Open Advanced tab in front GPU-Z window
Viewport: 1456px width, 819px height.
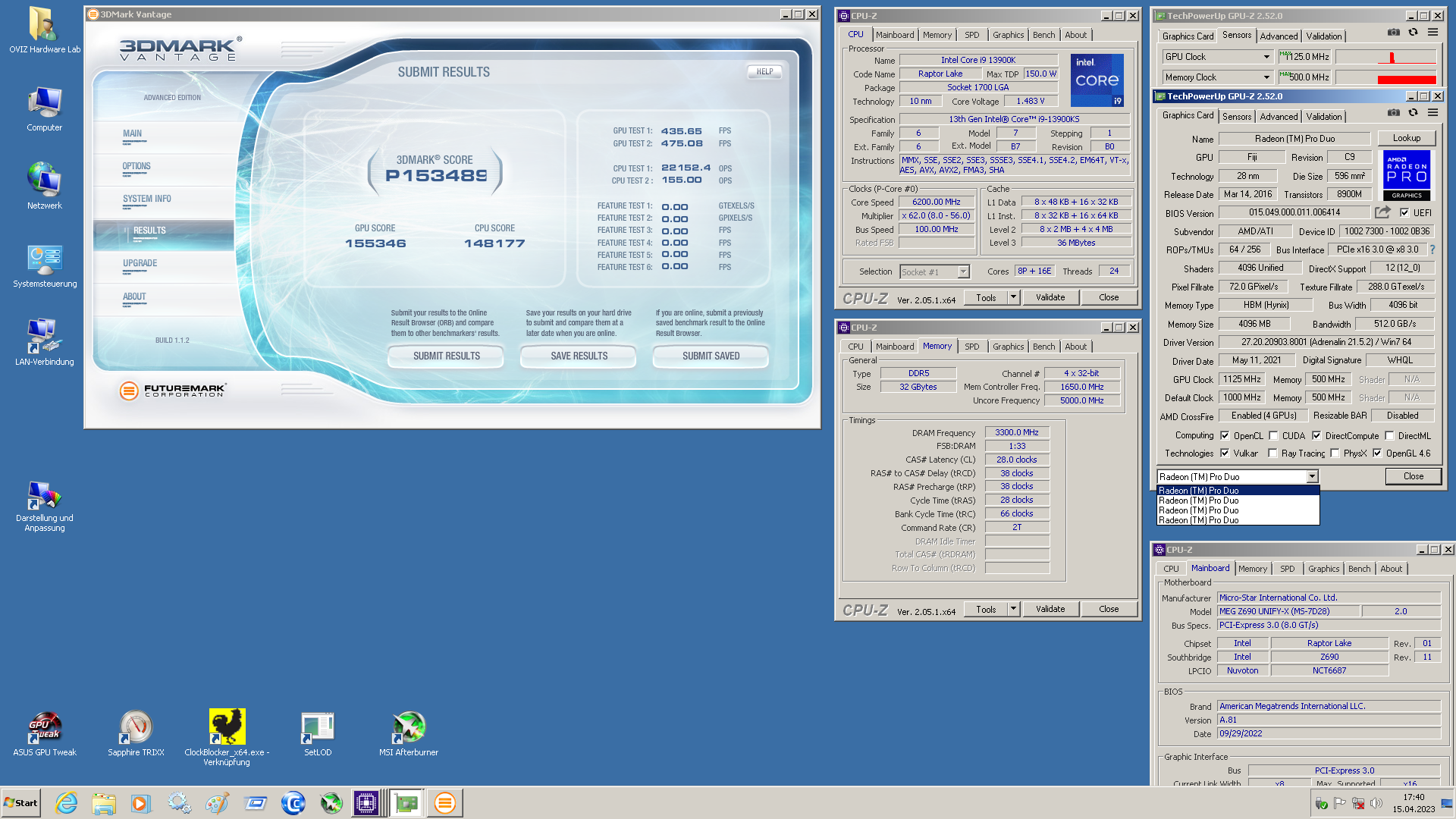tap(1279, 117)
